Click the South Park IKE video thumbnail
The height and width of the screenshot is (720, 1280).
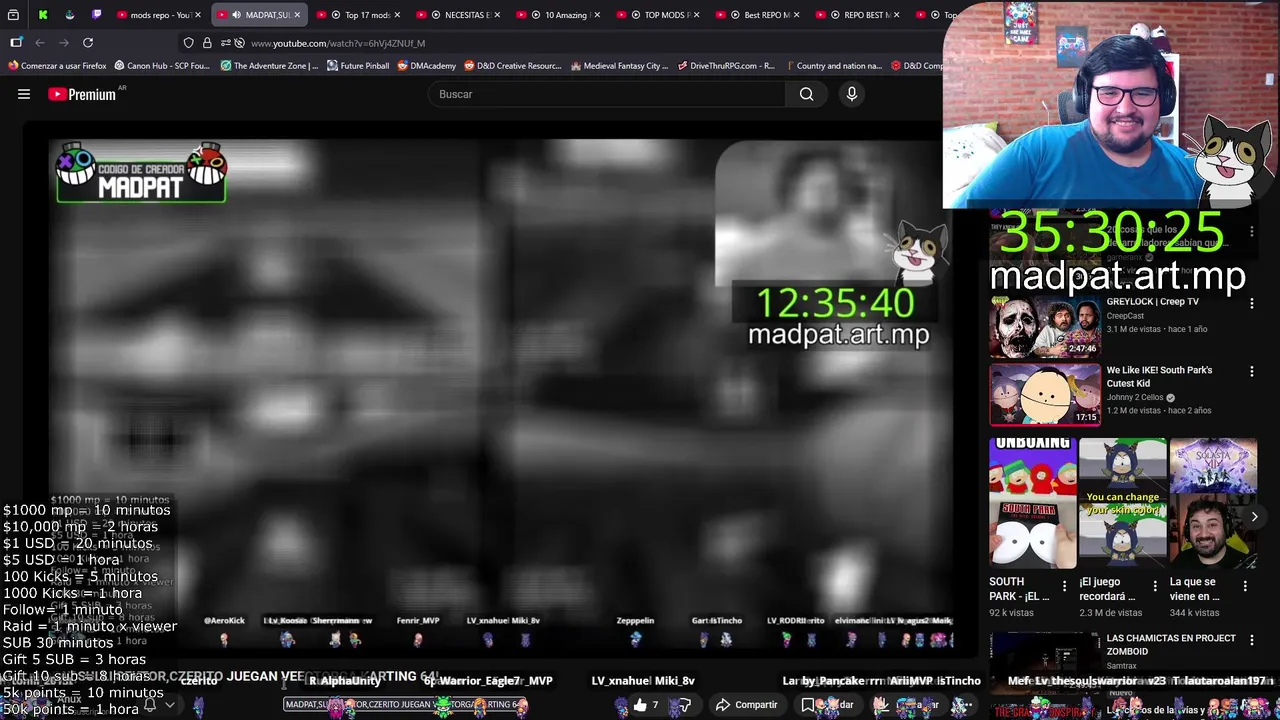[1045, 394]
